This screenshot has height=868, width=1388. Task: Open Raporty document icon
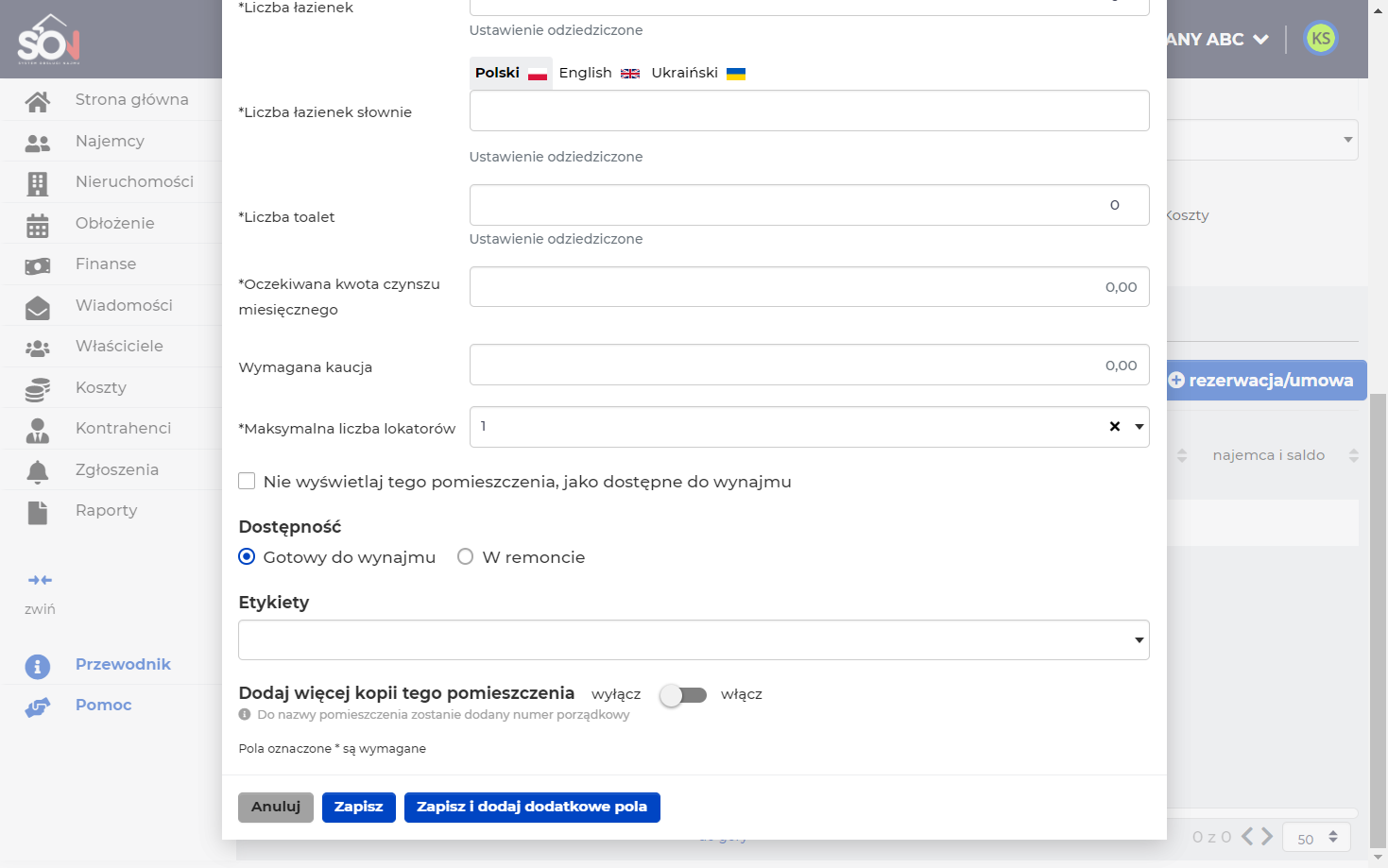click(38, 512)
